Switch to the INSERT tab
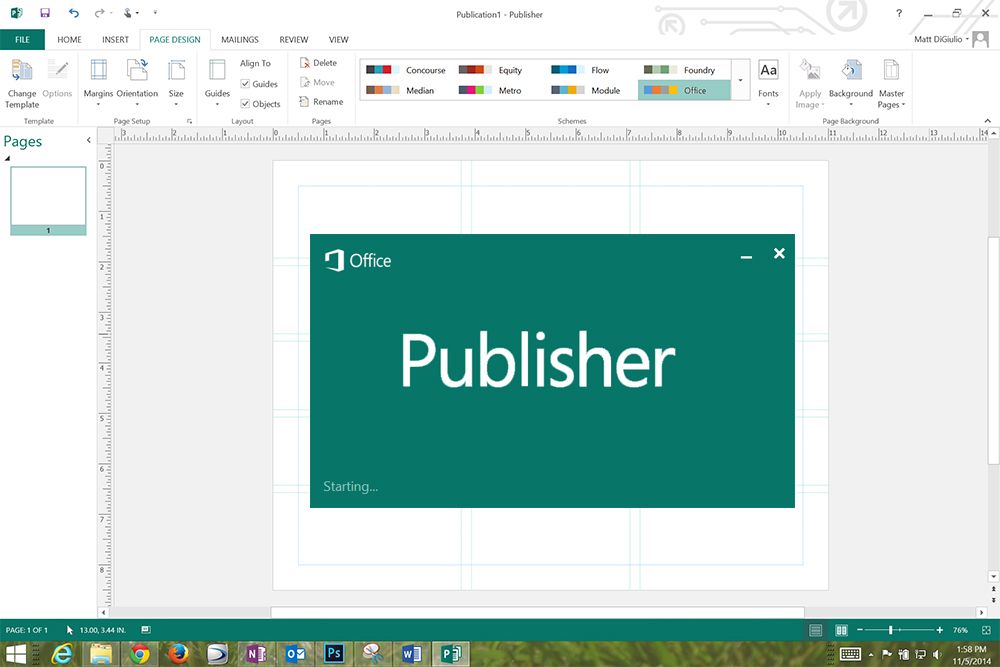The height and width of the screenshot is (667, 1000). [115, 40]
